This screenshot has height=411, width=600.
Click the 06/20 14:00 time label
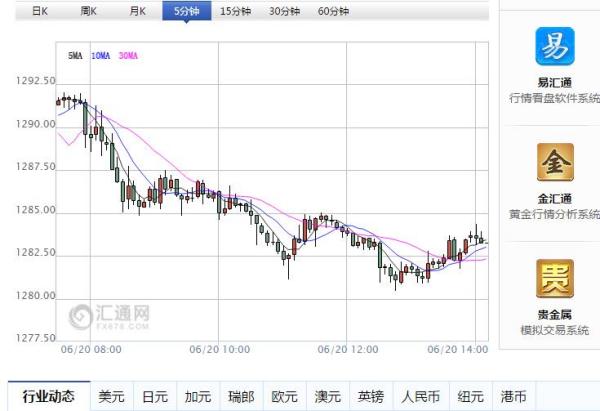click(x=458, y=349)
